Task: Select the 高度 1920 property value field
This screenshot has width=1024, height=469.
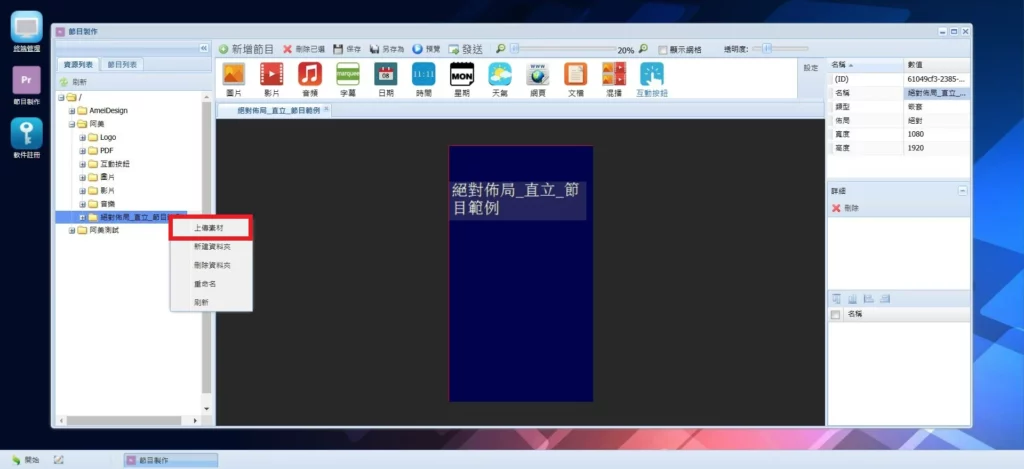Action: (x=936, y=148)
